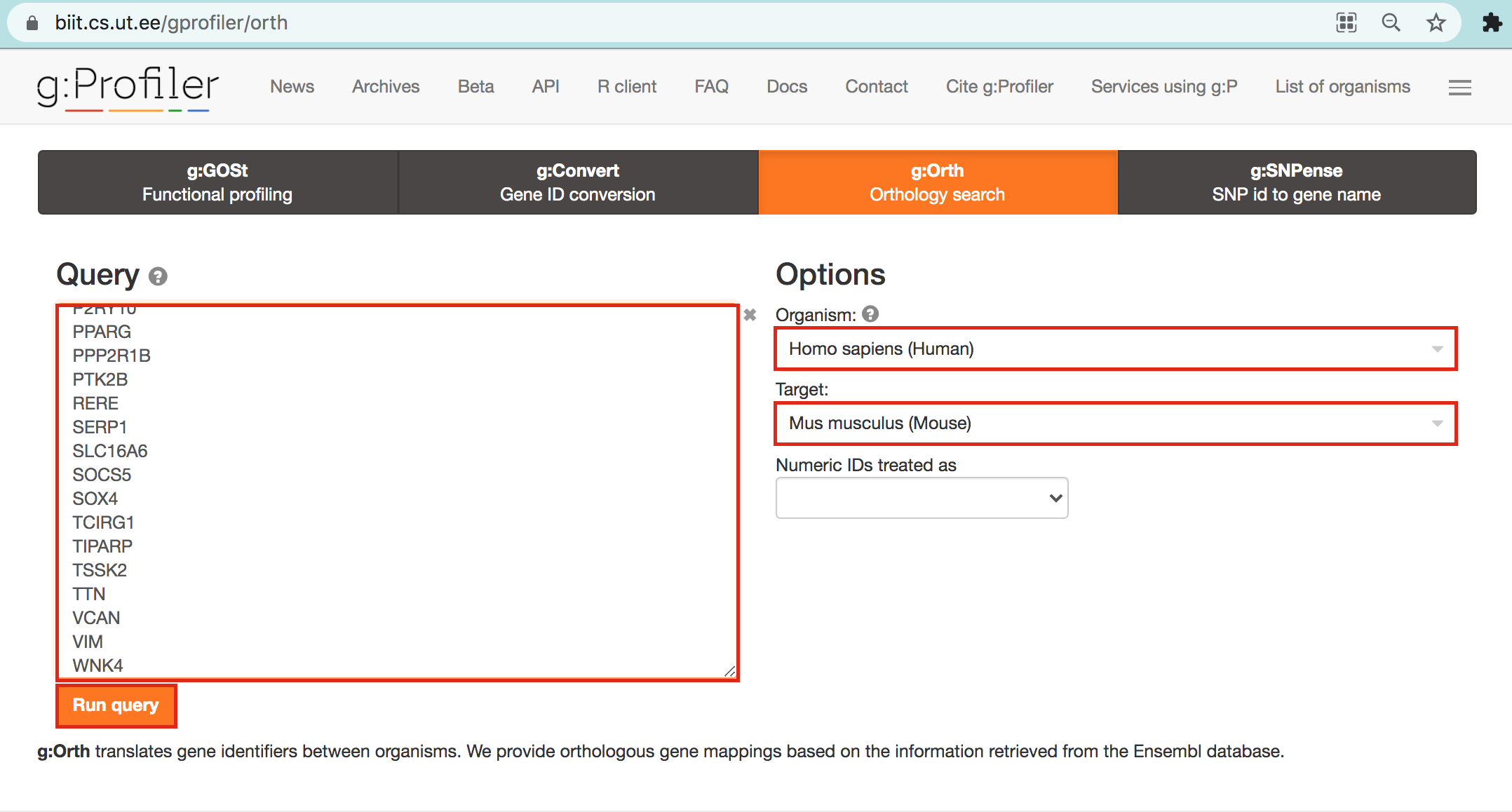Clear the query with the X icon

coord(750,315)
